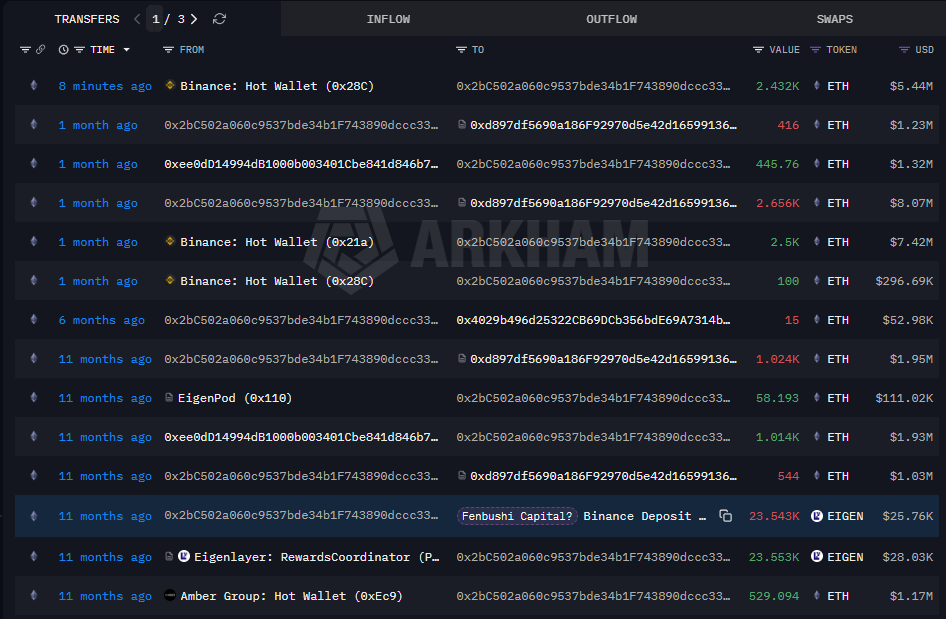Screen dimensions: 946x619
Task: Expand the TIME sort dropdown arrow
Action: pyautogui.click(x=127, y=50)
